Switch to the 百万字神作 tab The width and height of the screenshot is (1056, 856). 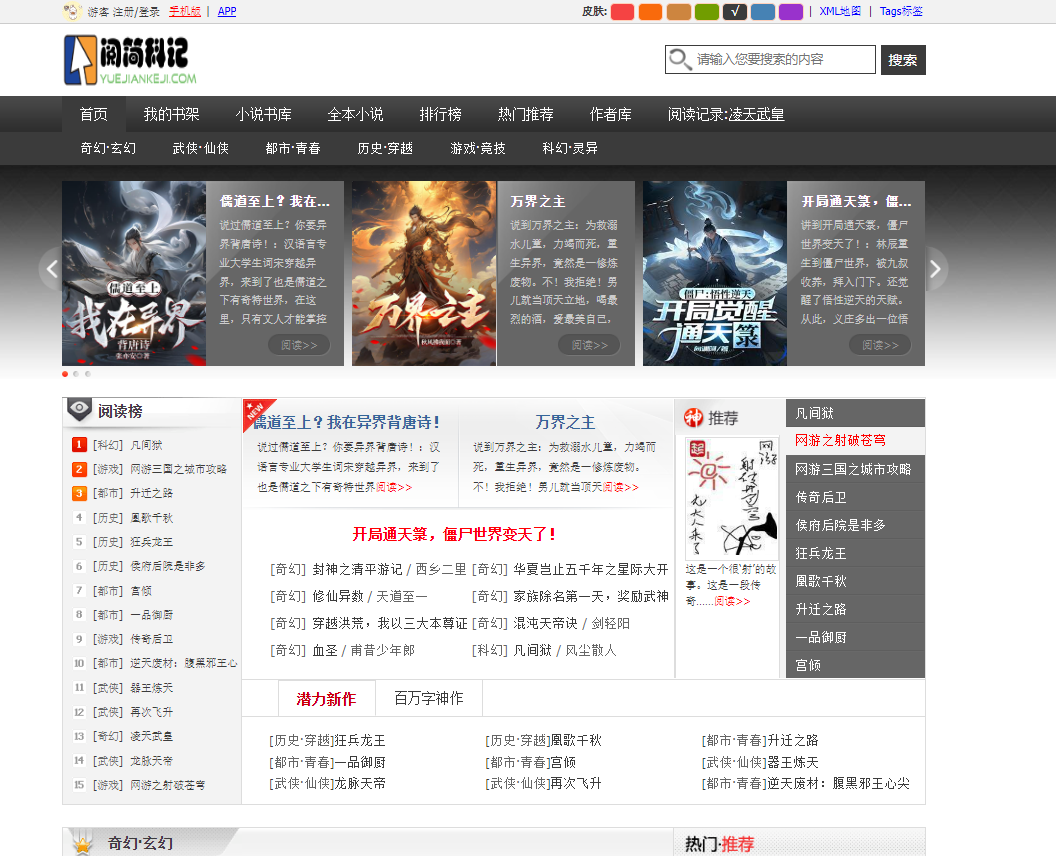tap(428, 698)
